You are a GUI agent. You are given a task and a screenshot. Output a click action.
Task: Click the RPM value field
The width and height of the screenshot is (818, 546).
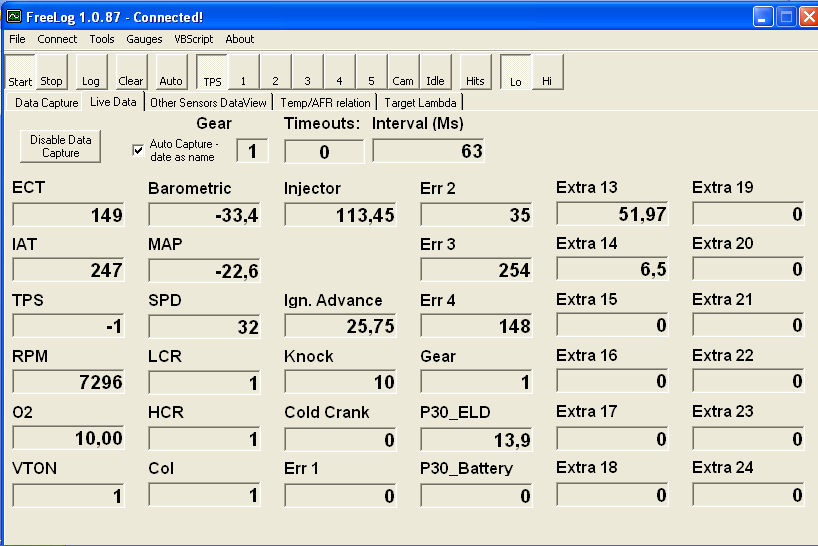tap(68, 382)
